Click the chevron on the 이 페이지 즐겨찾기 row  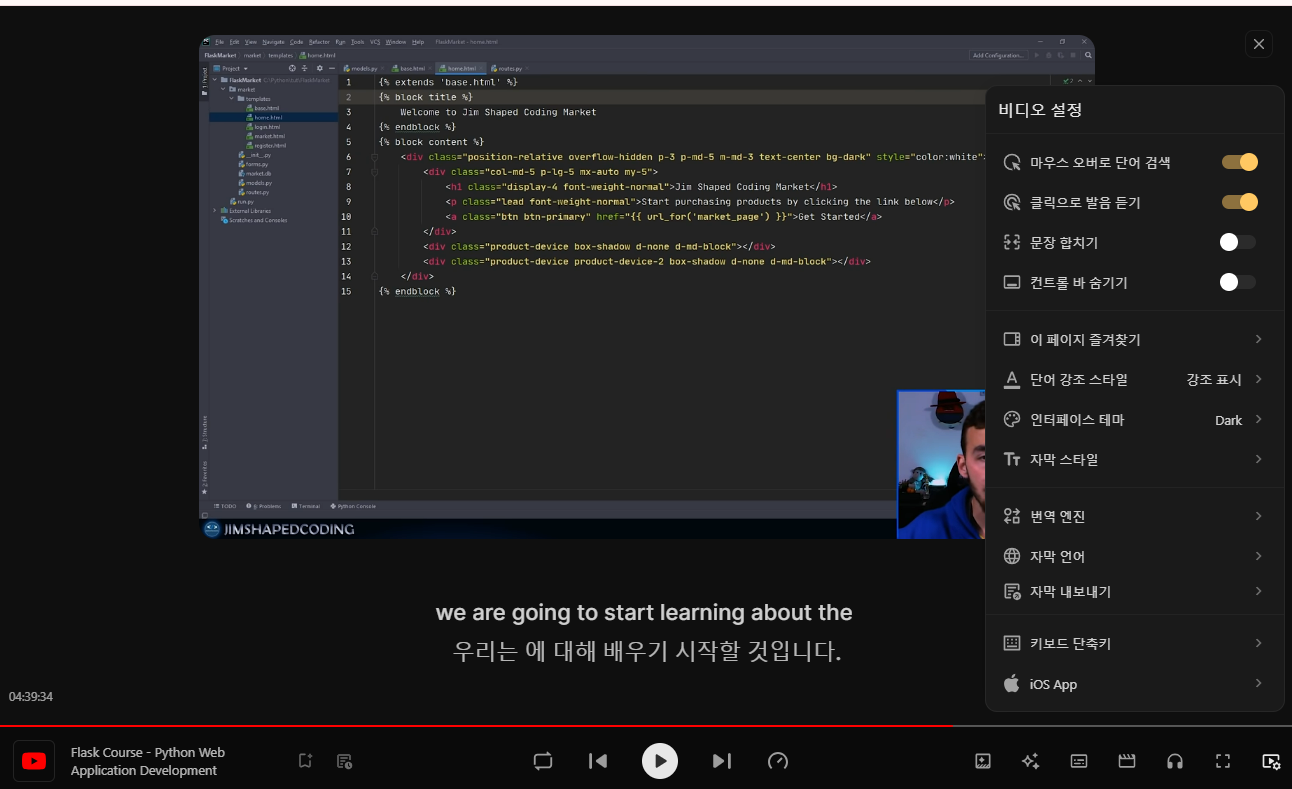(x=1258, y=339)
